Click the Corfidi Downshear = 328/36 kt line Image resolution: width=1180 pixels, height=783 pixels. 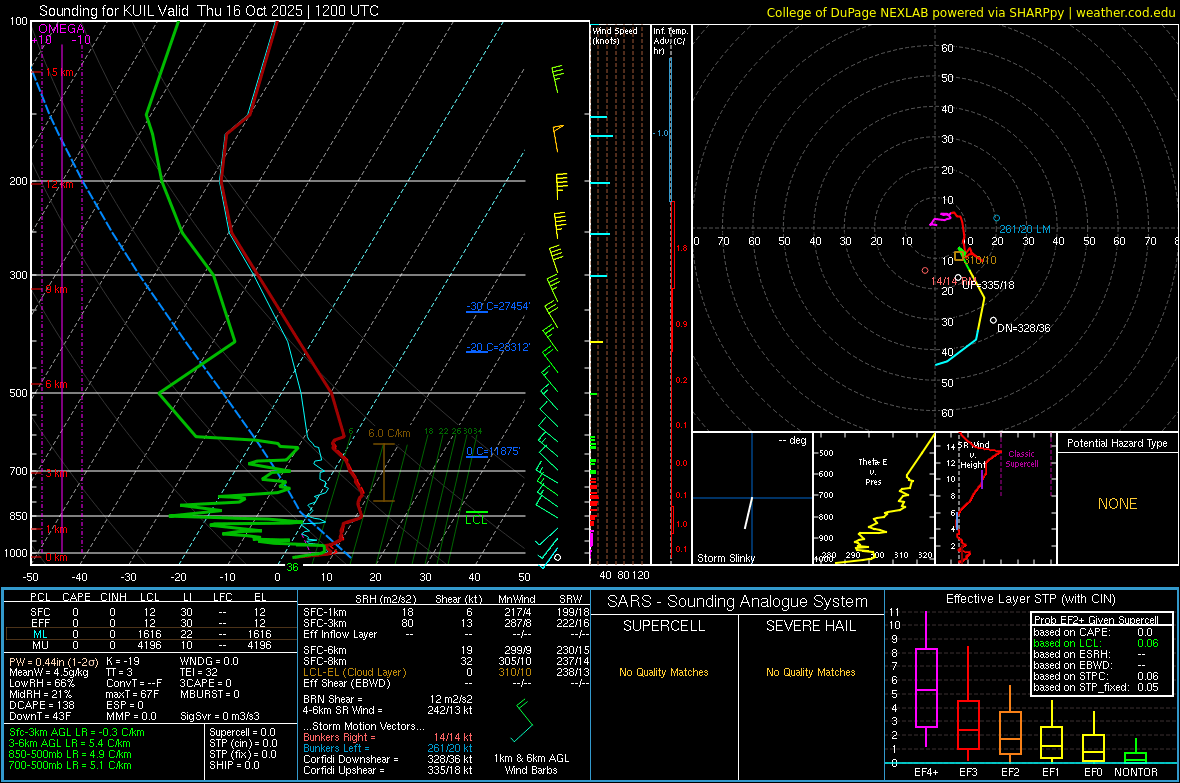coord(388,759)
